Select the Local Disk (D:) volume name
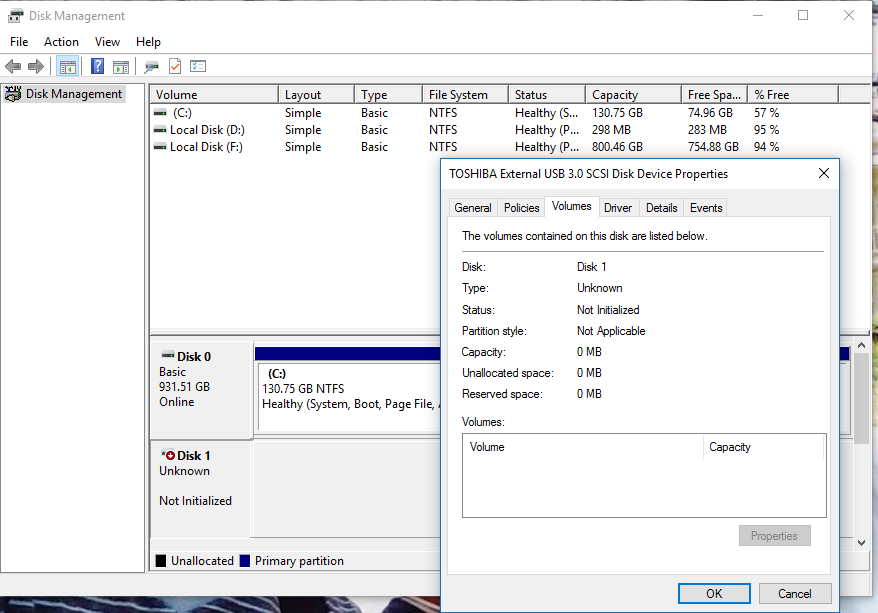Screen dimensions: 878x613 (207, 130)
